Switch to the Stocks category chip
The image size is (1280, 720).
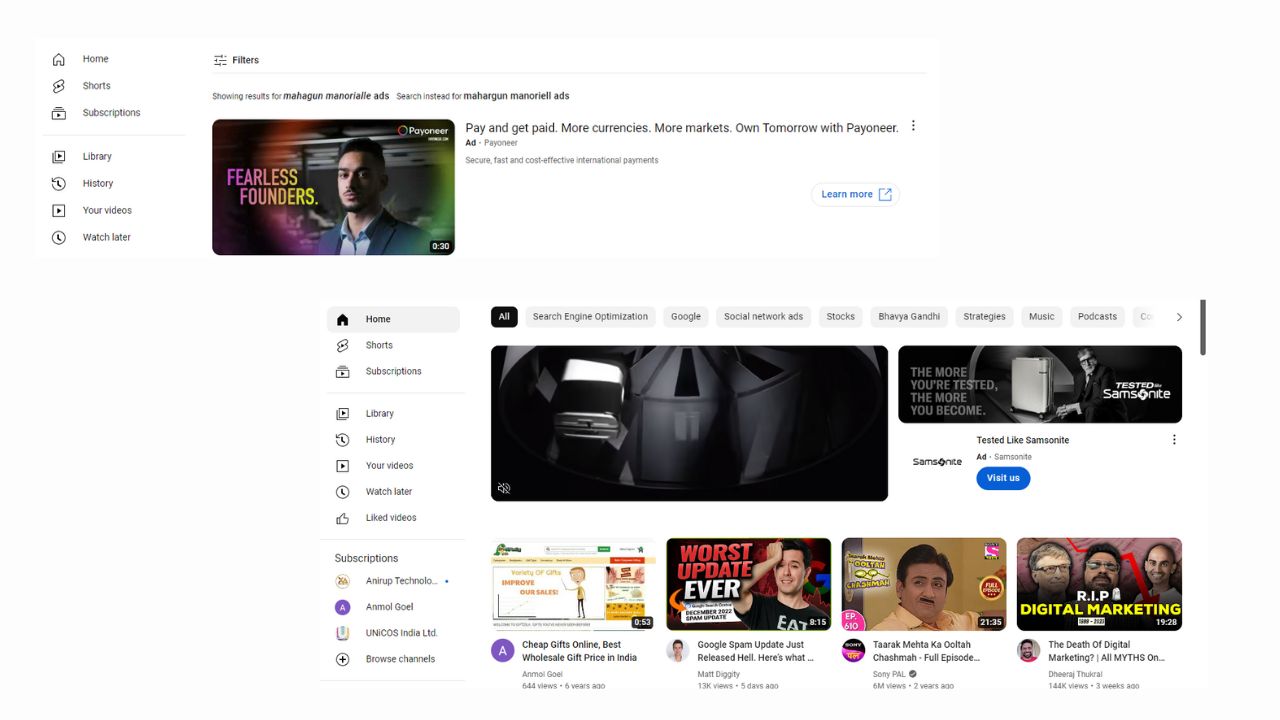tap(840, 316)
